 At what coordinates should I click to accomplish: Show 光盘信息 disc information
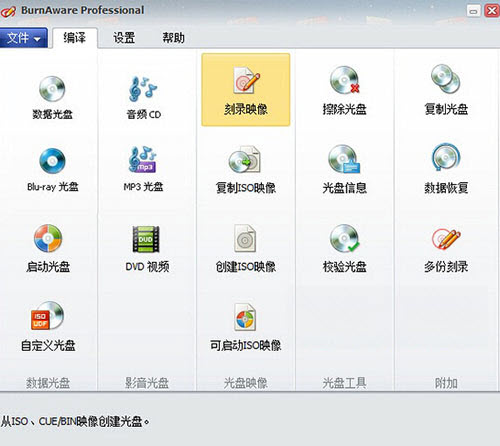coord(345,170)
